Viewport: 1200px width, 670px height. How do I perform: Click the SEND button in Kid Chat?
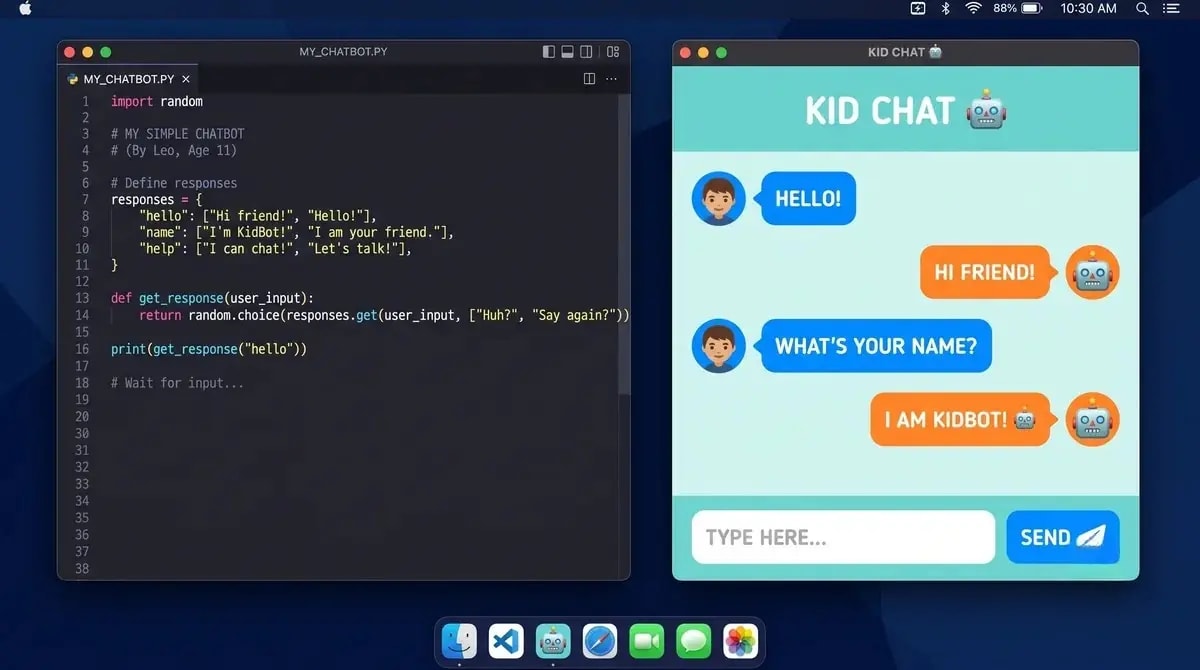pyautogui.click(x=1063, y=537)
